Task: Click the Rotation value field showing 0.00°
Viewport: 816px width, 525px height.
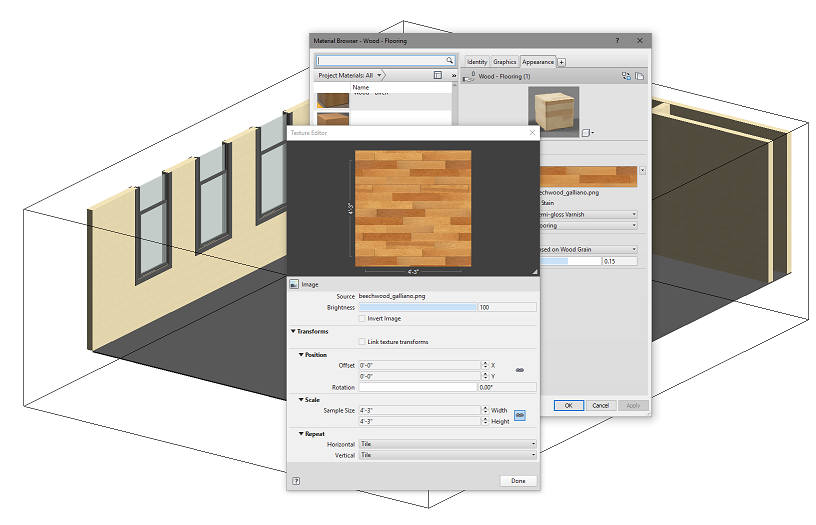Action: coord(507,387)
